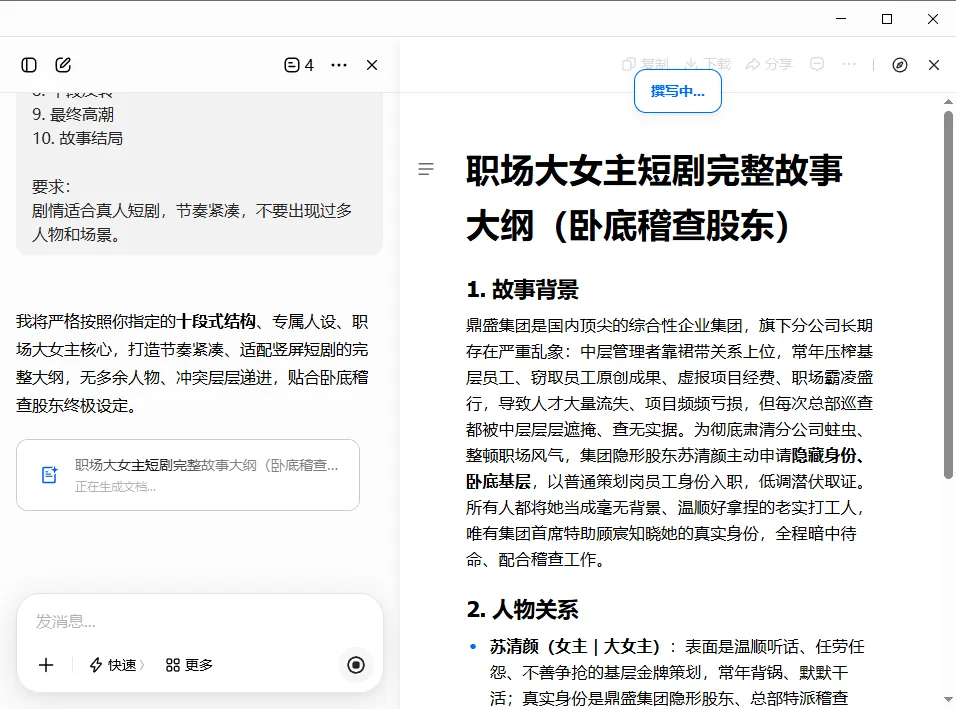Open the conversation list icon showing 4
This screenshot has width=956, height=709.
coord(299,65)
